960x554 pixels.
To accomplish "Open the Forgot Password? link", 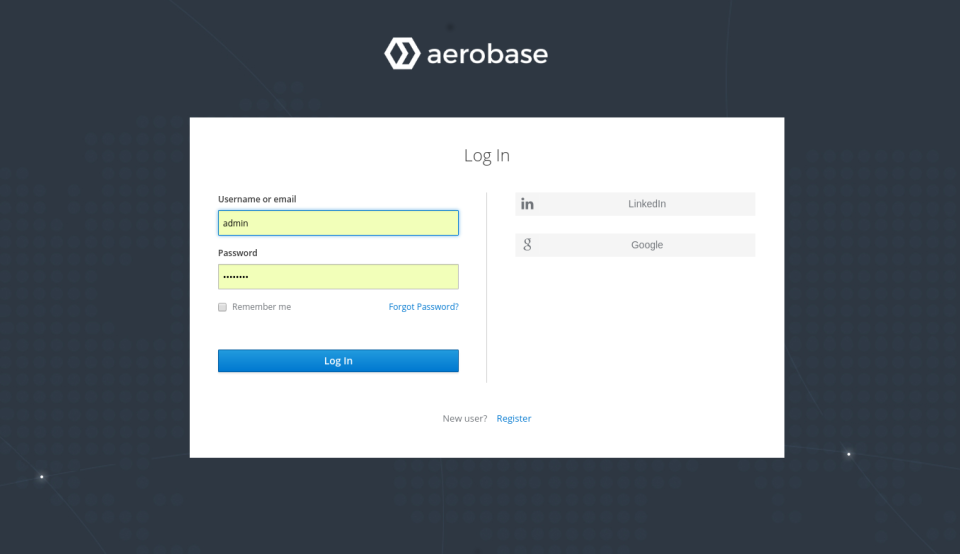I will pyautogui.click(x=423, y=307).
